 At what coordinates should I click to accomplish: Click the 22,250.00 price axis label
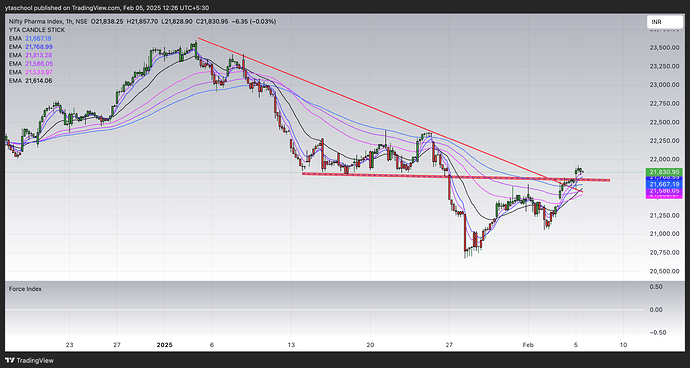coord(664,140)
